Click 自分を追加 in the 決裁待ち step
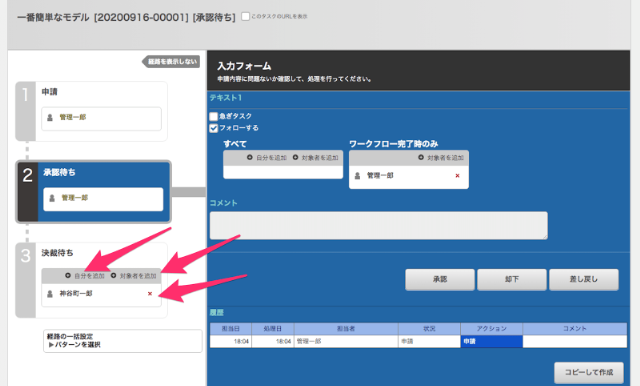Viewport: 640px width, 386px height. tap(85, 276)
